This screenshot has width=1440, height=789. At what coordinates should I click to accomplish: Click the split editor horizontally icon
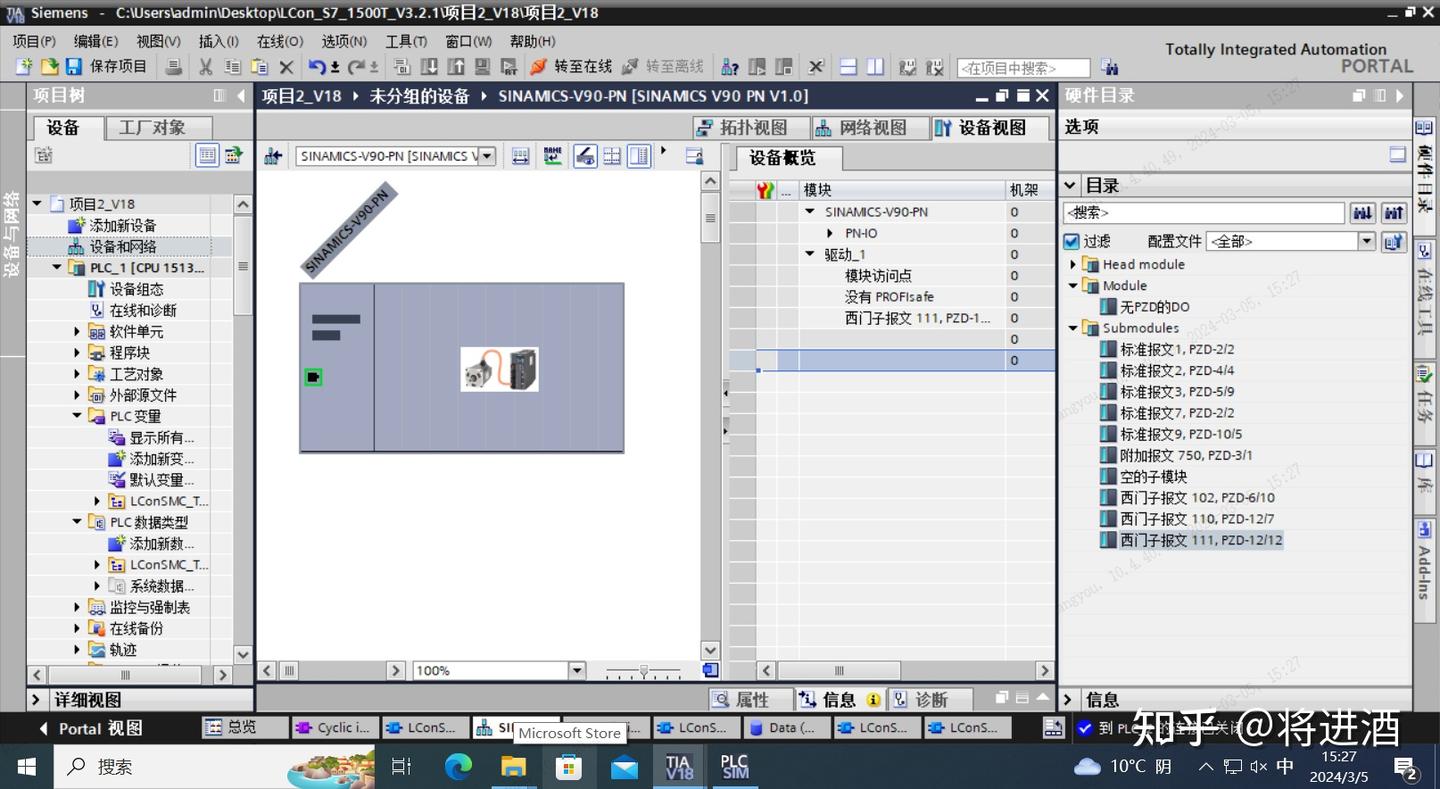(x=848, y=67)
